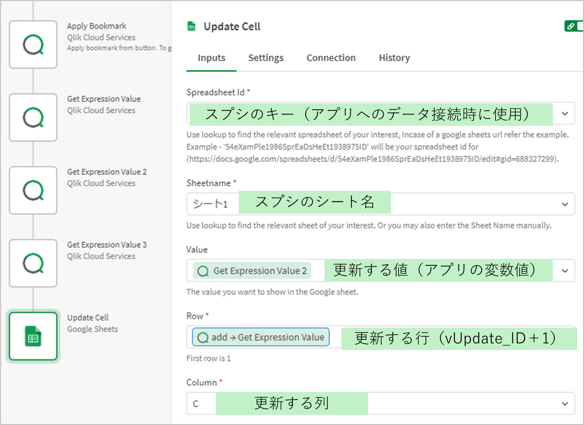
Task: Click the add Get Expression Value pill in Row
Action: click(x=261, y=337)
